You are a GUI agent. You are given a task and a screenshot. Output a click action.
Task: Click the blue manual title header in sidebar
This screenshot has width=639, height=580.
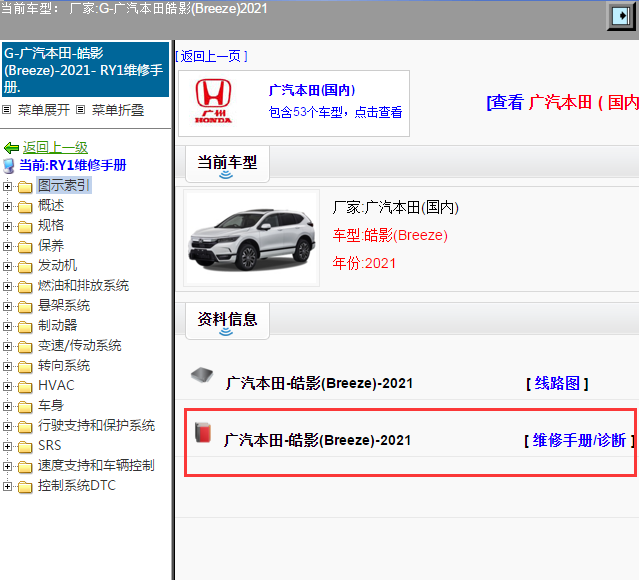[85, 70]
